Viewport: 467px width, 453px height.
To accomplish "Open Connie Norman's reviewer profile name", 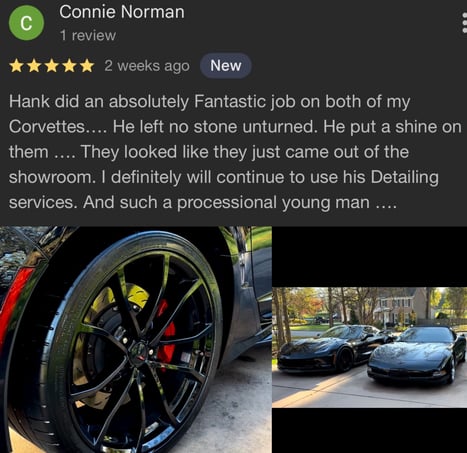I will tap(122, 12).
